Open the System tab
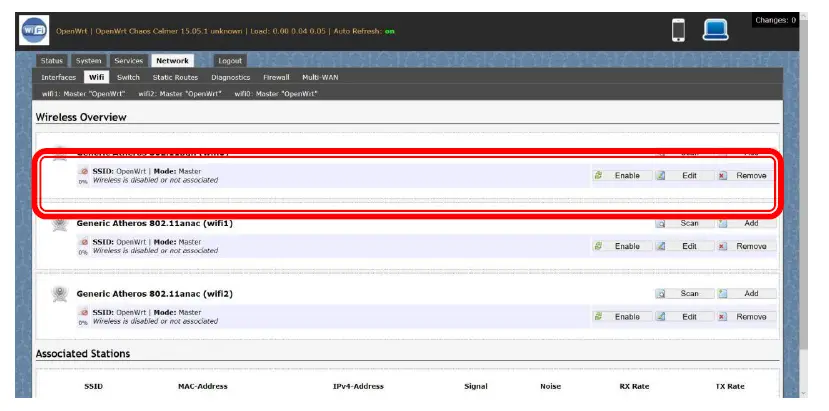Screen dimensions: 829x411 pos(88,61)
